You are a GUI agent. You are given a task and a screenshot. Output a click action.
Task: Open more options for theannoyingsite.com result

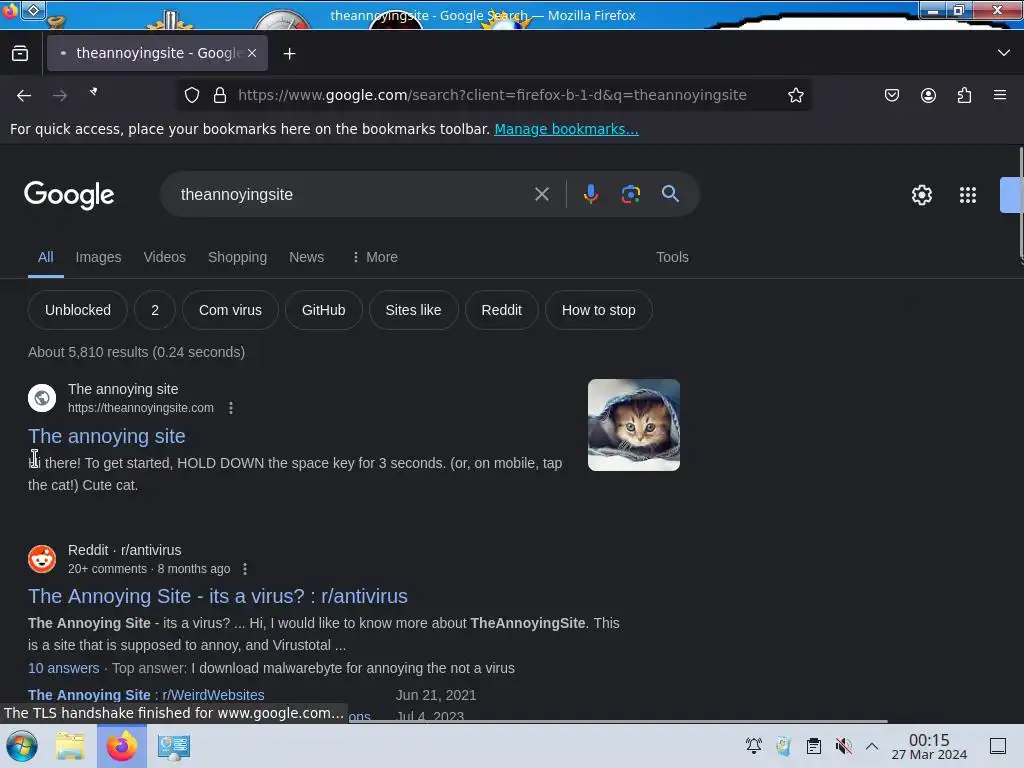[231, 408]
